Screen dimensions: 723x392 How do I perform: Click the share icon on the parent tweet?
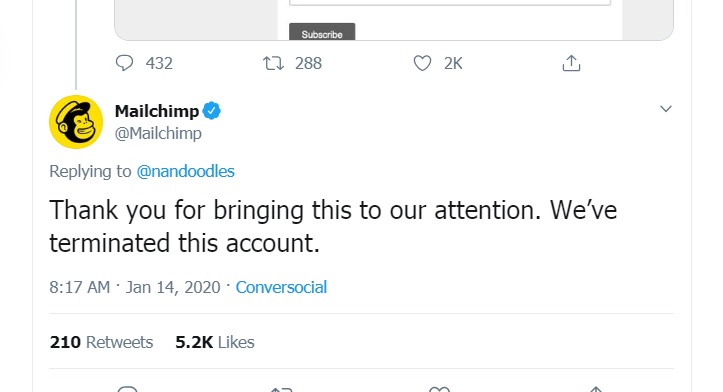[x=571, y=63]
